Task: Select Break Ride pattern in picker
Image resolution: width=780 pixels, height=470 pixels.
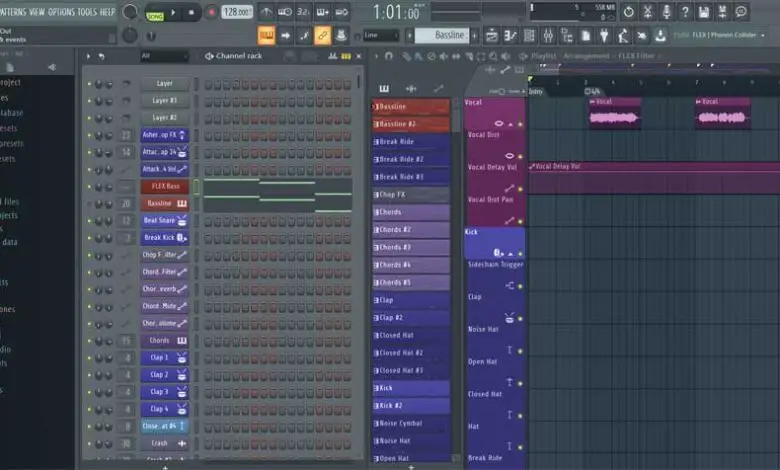Action: click(x=411, y=142)
